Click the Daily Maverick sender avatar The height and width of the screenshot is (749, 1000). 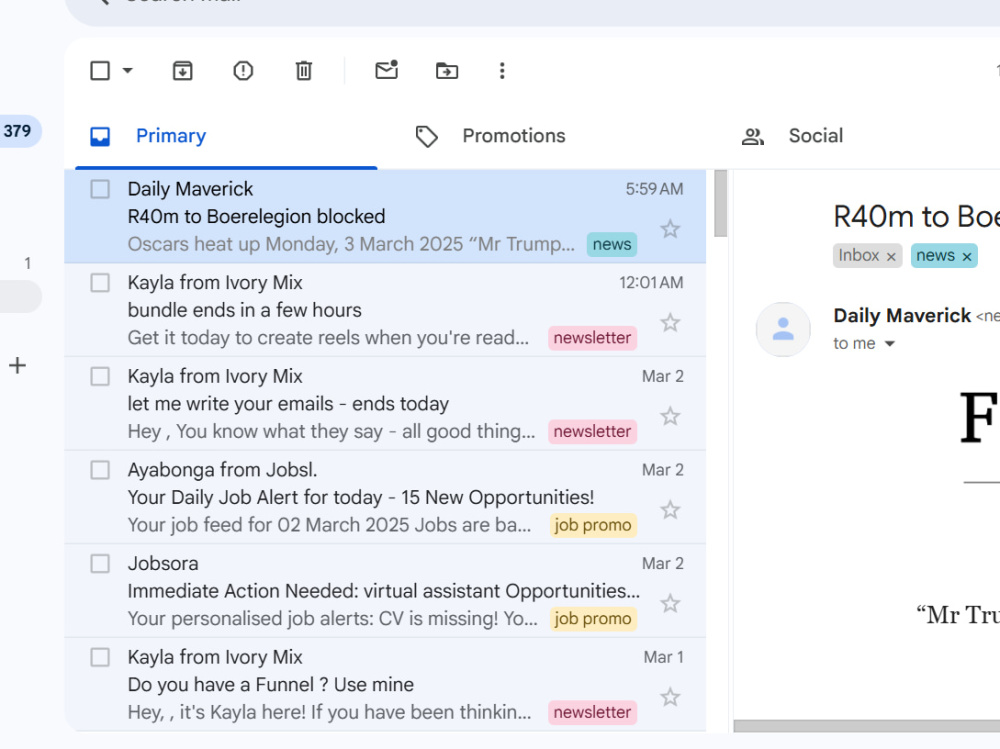tap(783, 329)
